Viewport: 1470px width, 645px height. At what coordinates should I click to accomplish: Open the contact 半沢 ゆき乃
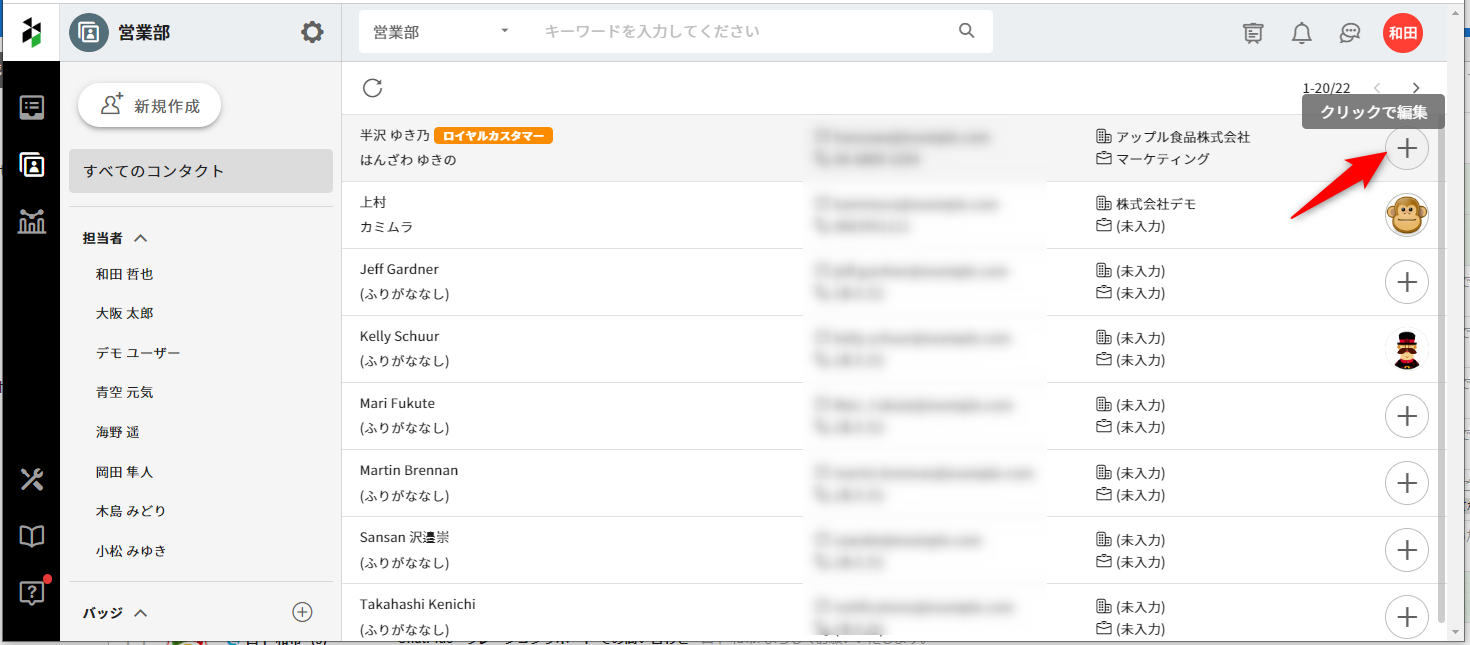395,136
